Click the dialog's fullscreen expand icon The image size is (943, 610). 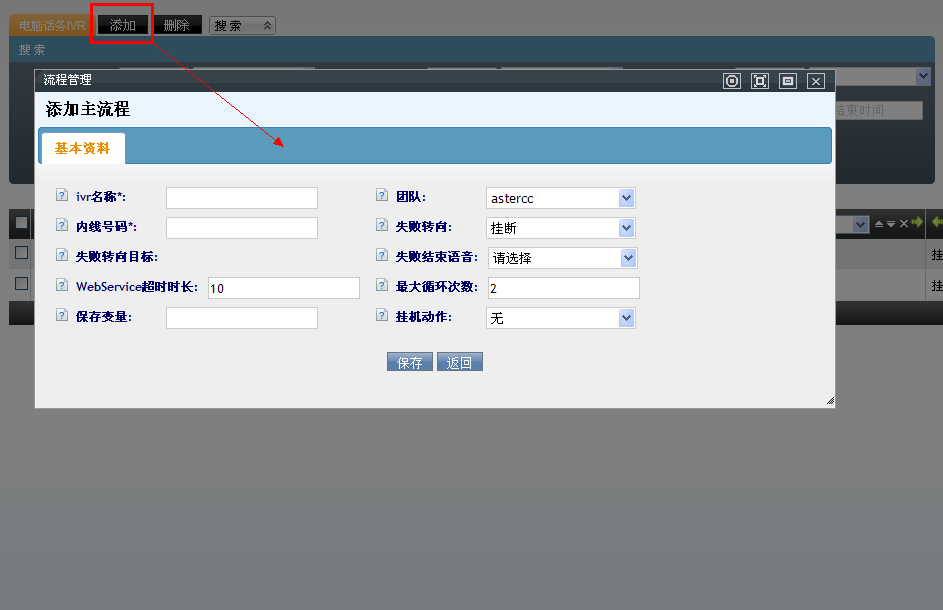coord(760,81)
